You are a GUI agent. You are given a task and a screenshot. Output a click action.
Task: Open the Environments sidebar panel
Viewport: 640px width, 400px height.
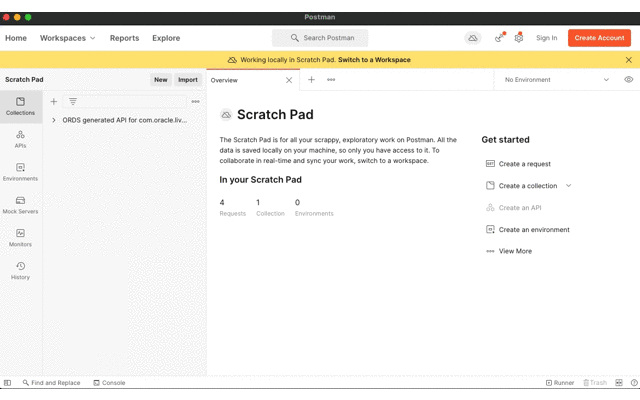20,172
